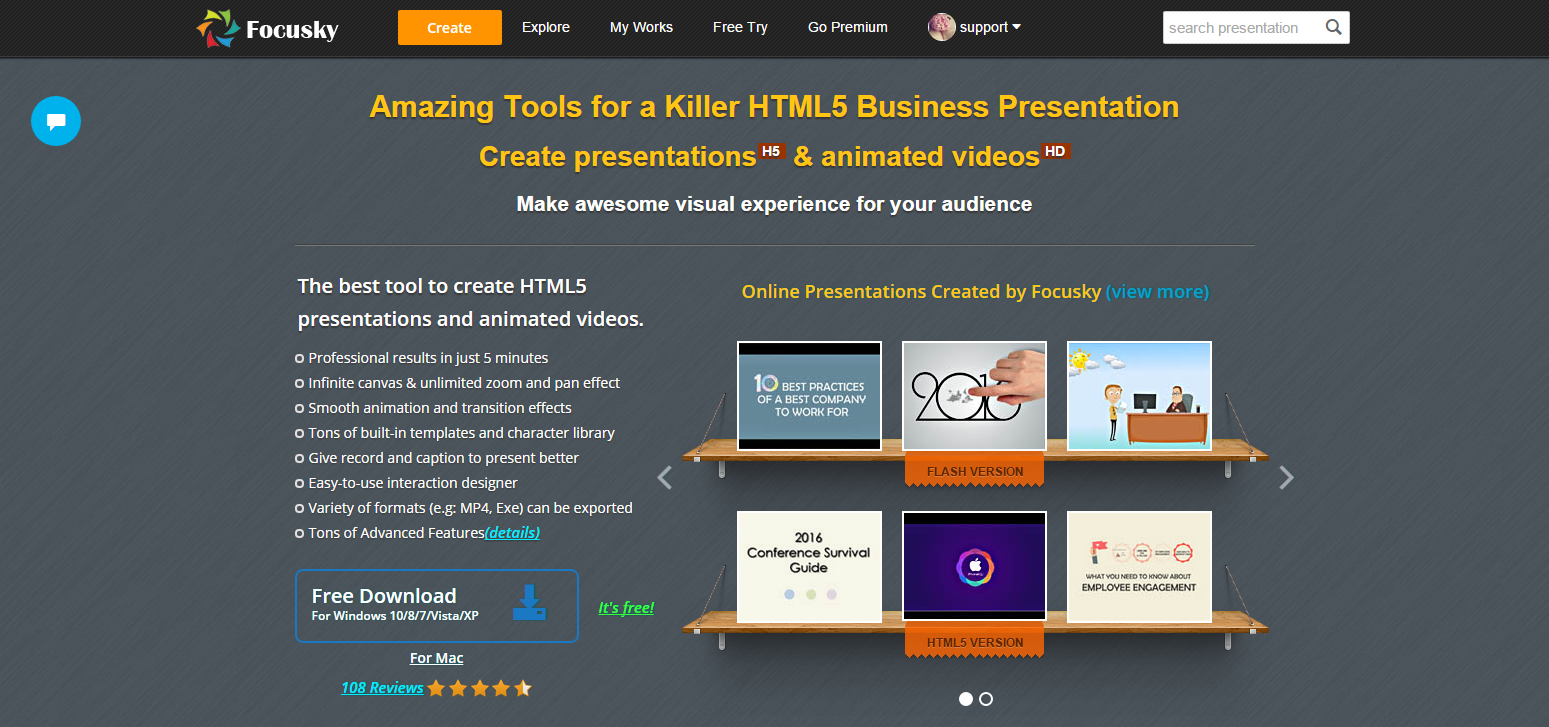This screenshot has height=727, width=1549.
Task: Click the Focusky logo
Action: tap(267, 28)
